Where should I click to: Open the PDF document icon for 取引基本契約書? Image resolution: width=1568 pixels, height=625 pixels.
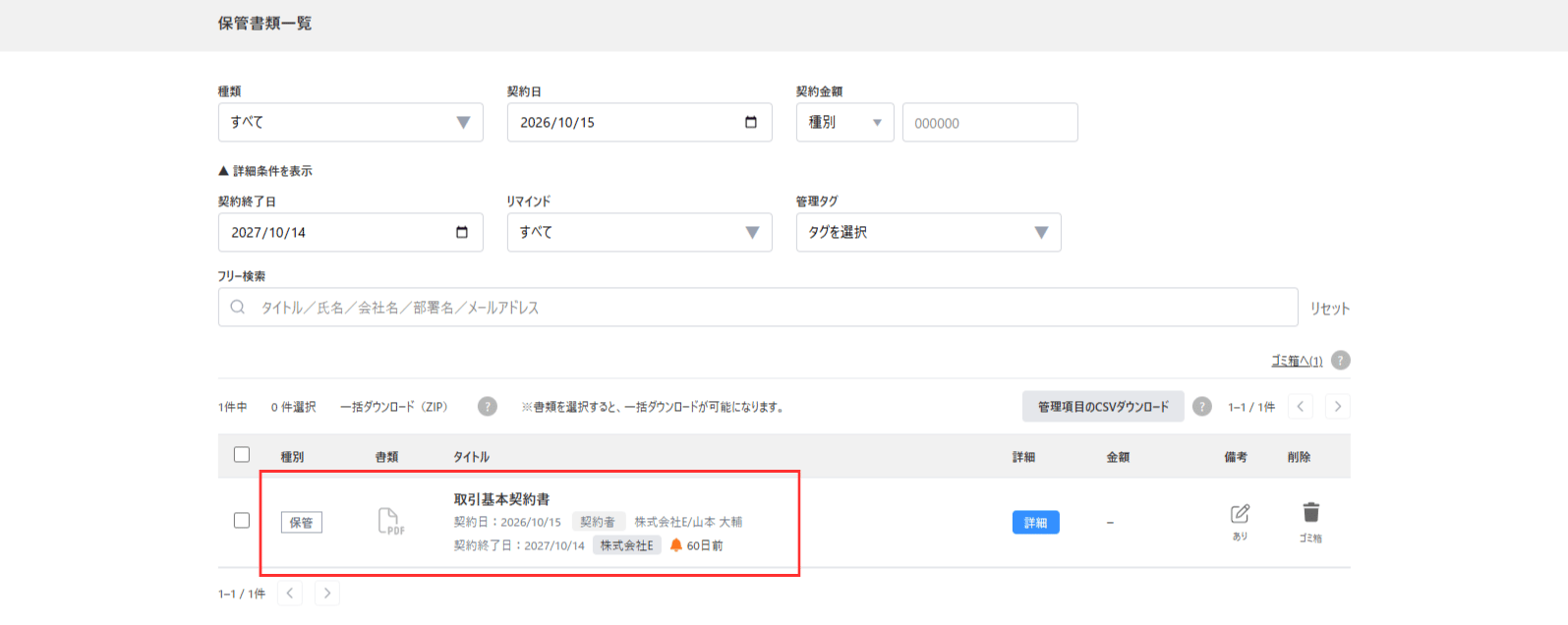390,521
